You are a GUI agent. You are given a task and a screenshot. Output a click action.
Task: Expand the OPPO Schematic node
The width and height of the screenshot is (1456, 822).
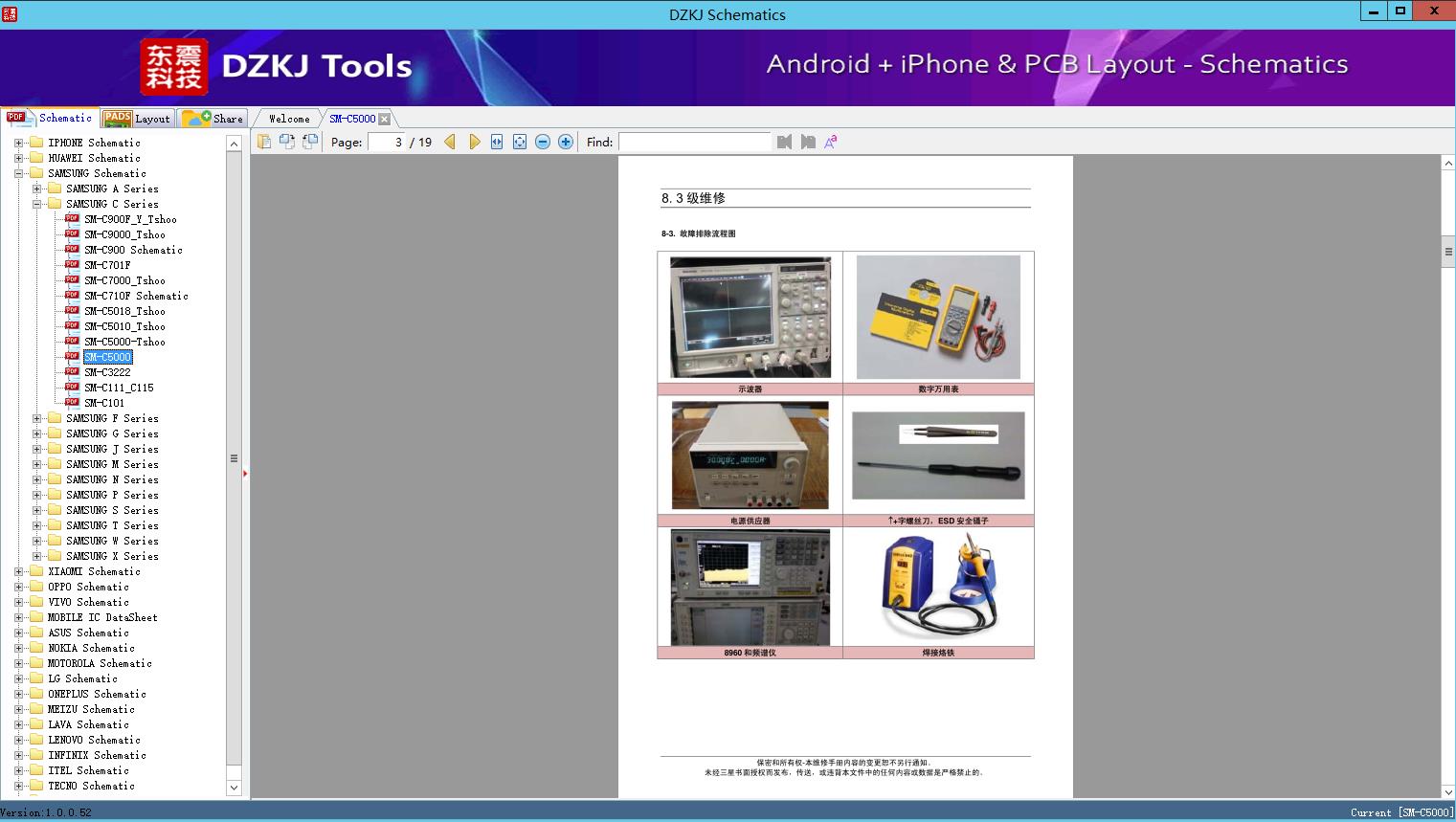[x=18, y=587]
